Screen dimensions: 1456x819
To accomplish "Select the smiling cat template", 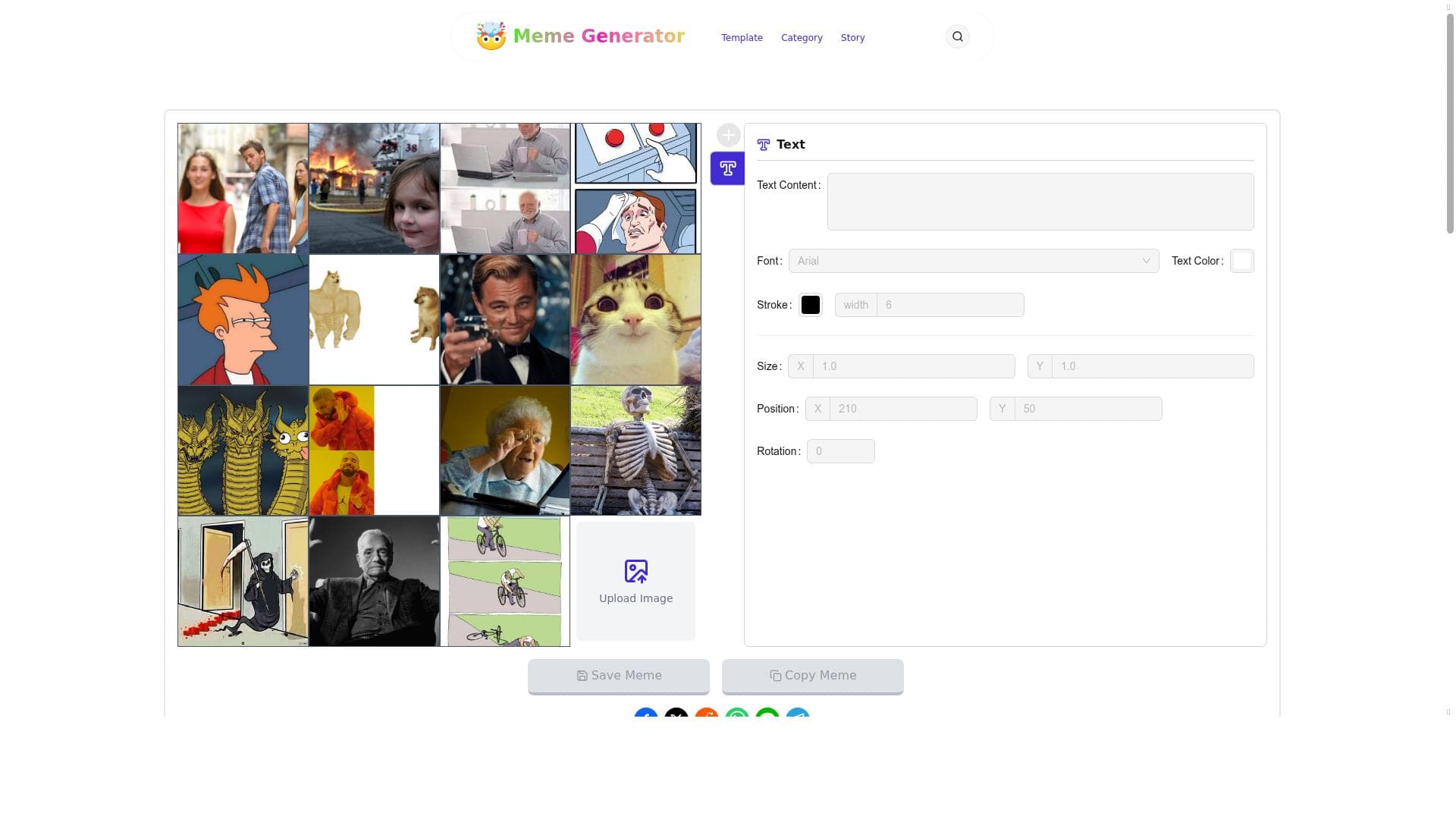I will point(635,319).
